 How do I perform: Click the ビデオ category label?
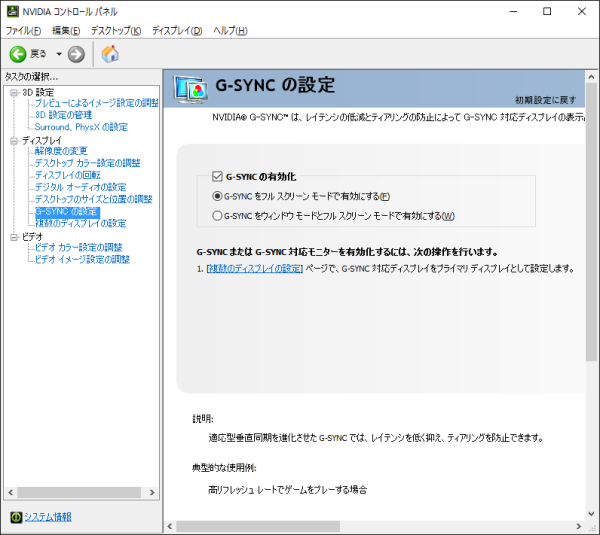tap(32, 237)
